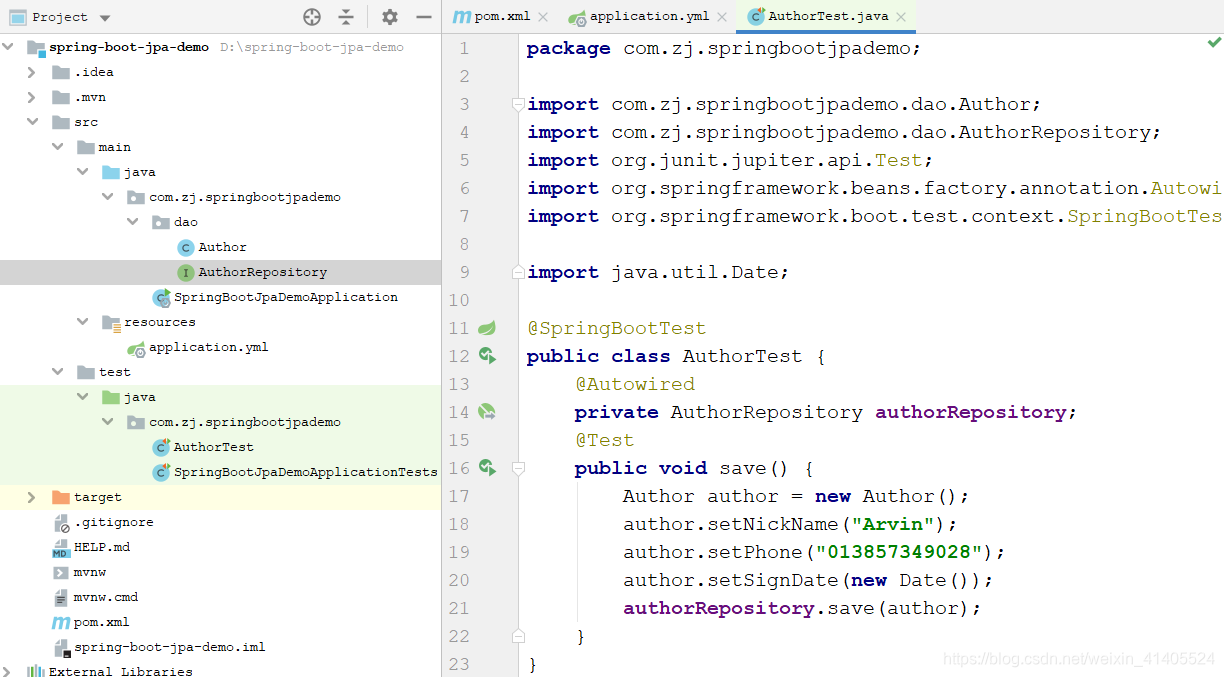Viewport: 1224px width, 677px height.
Task: Collapse the main folder
Action: (x=58, y=147)
